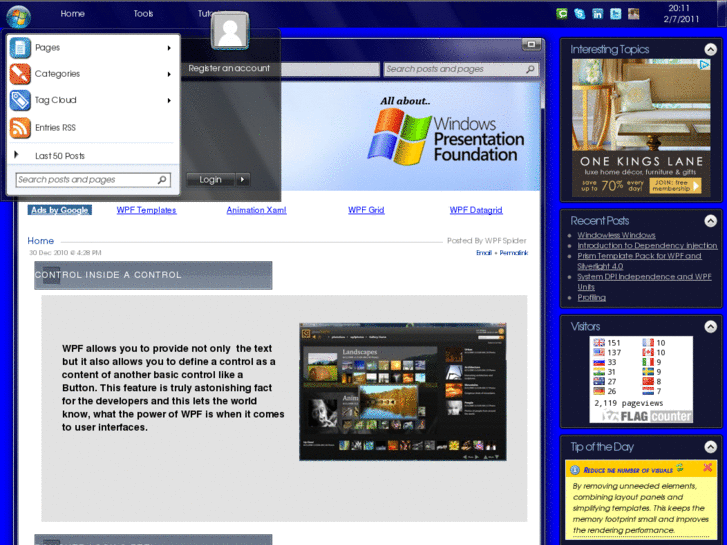
Task: Click the Email post link
Action: pos(484,253)
